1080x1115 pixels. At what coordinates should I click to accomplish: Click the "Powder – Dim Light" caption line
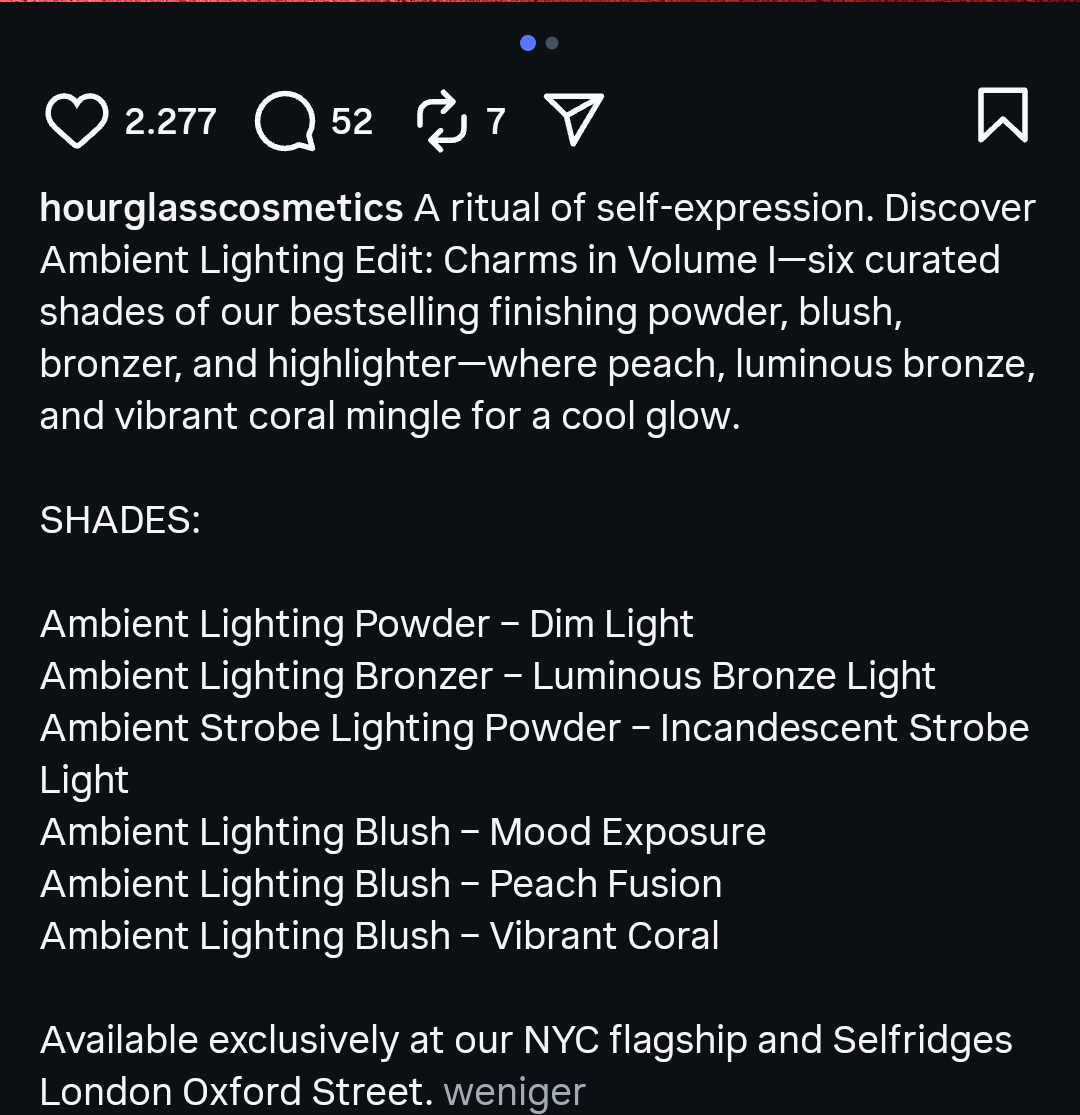pyautogui.click(x=366, y=624)
